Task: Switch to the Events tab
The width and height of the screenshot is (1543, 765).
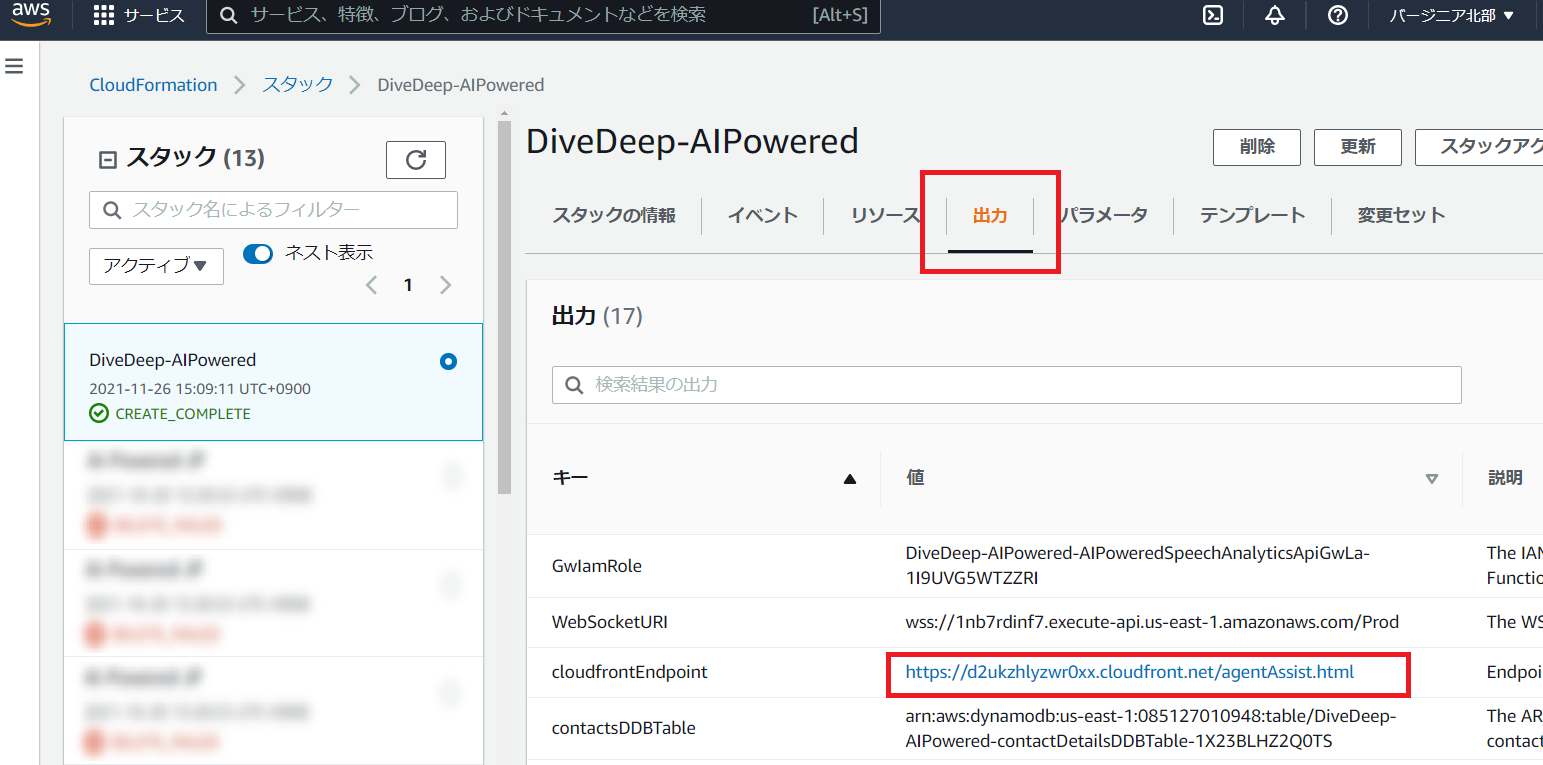Action: coord(762,215)
